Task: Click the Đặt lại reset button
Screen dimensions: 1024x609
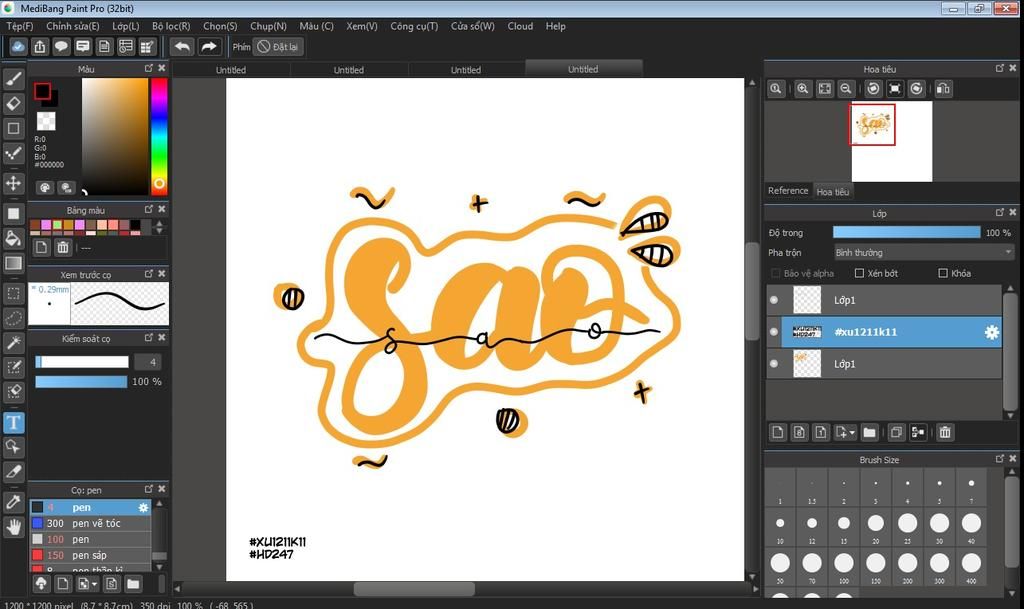Action: point(278,46)
